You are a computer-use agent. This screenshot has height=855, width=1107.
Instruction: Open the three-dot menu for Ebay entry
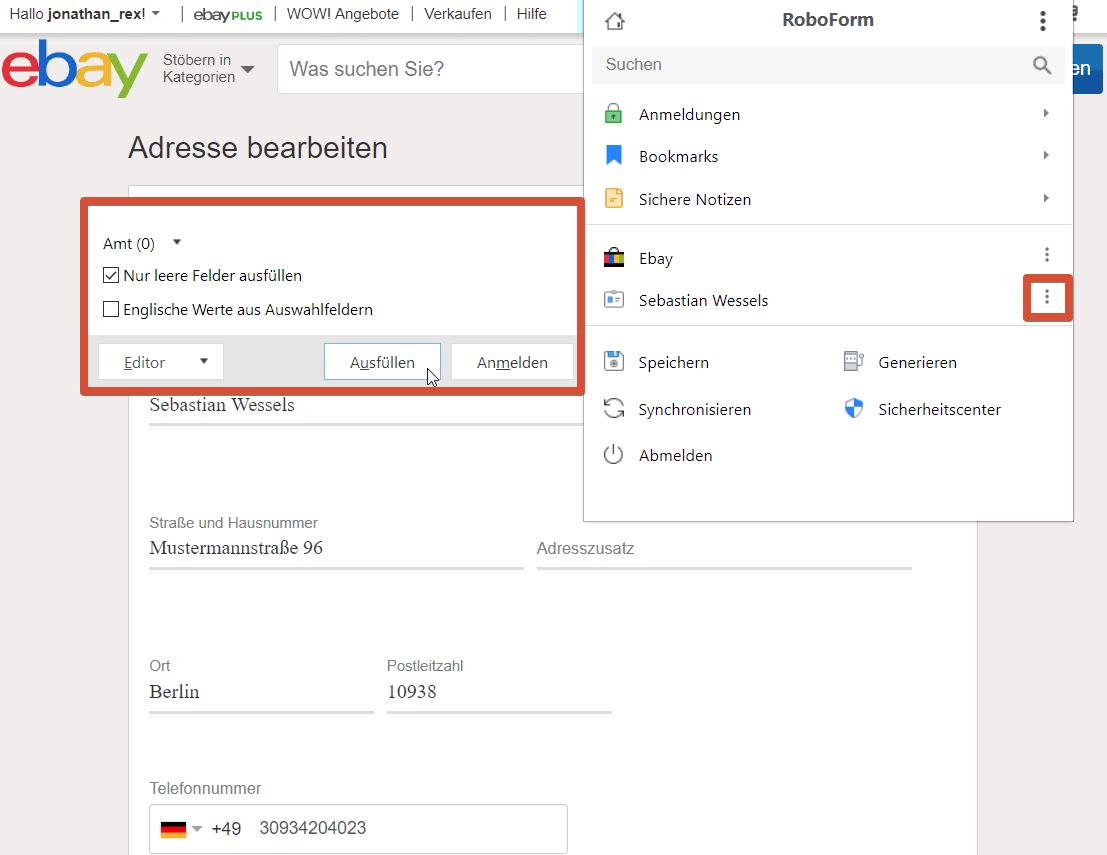click(1047, 255)
